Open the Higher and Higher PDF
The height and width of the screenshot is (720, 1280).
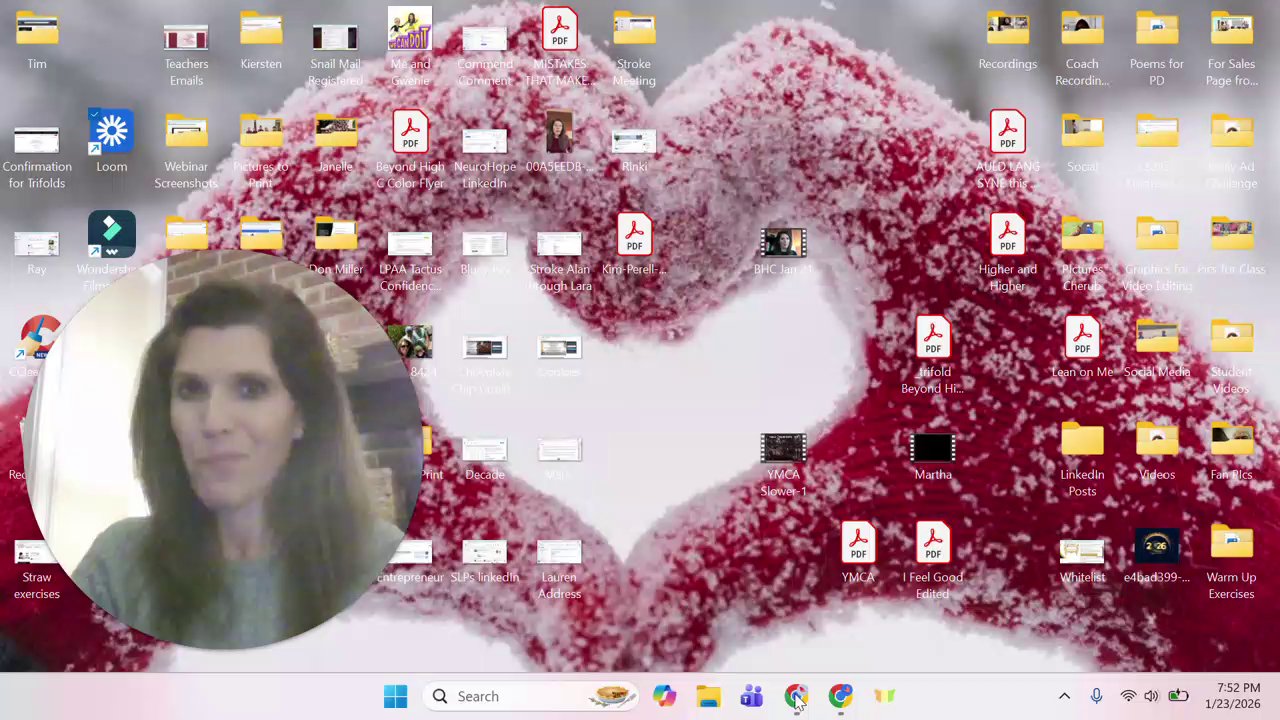1007,253
